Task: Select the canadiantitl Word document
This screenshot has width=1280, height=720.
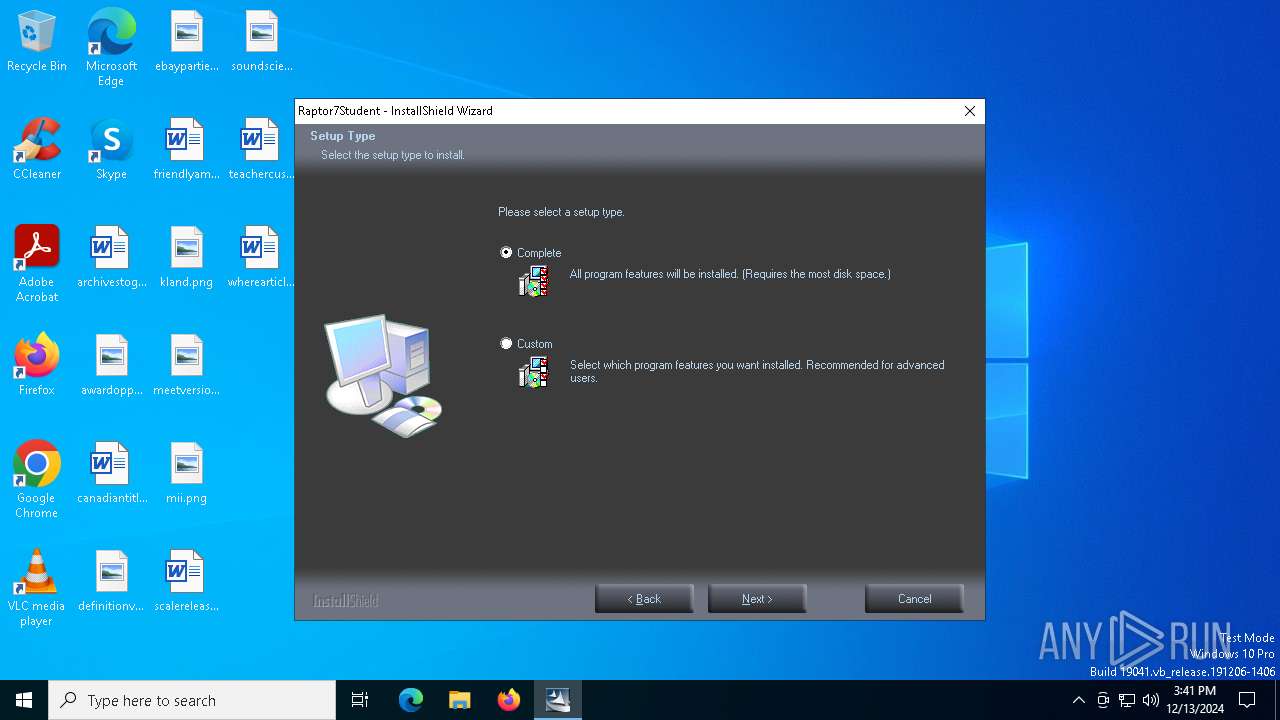Action: click(x=111, y=474)
